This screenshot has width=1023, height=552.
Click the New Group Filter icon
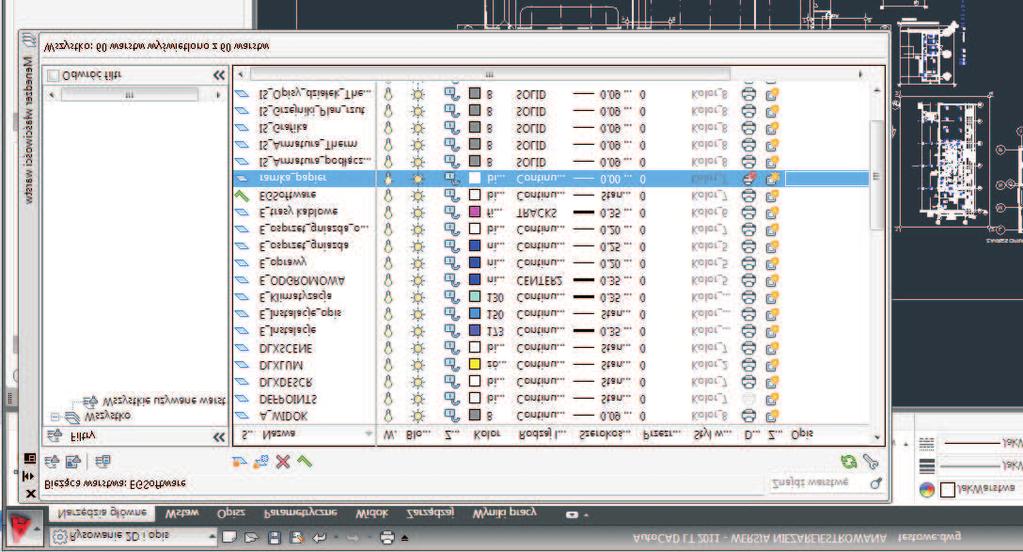coord(73,462)
